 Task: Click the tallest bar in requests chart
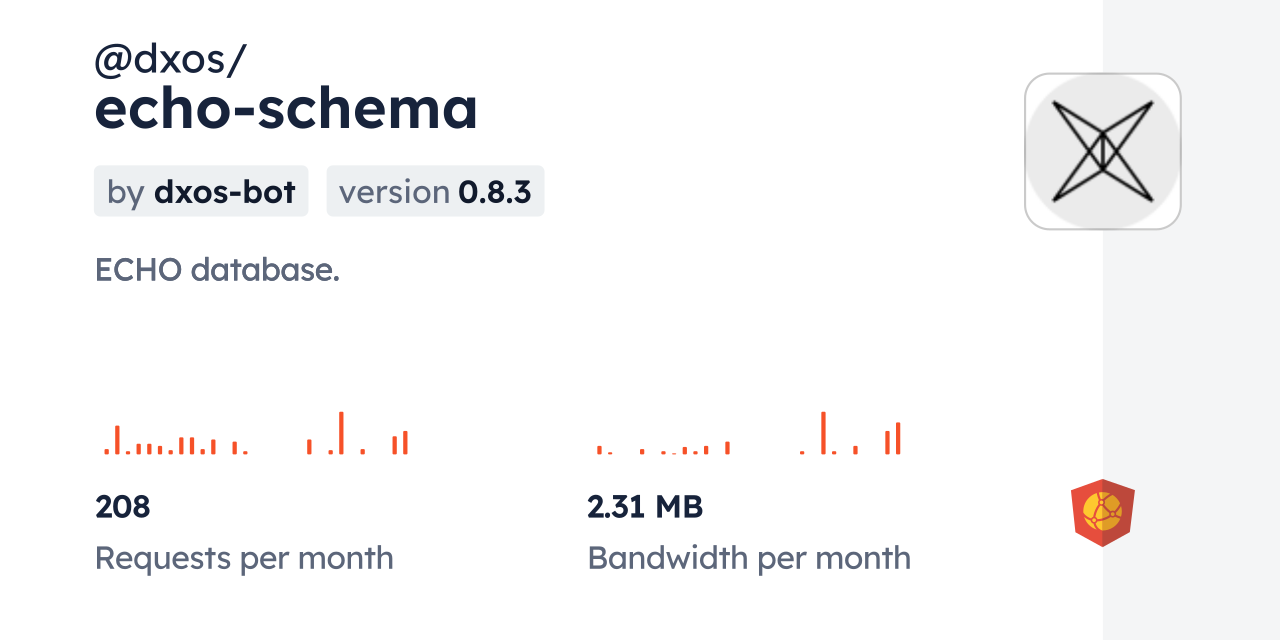(x=341, y=433)
